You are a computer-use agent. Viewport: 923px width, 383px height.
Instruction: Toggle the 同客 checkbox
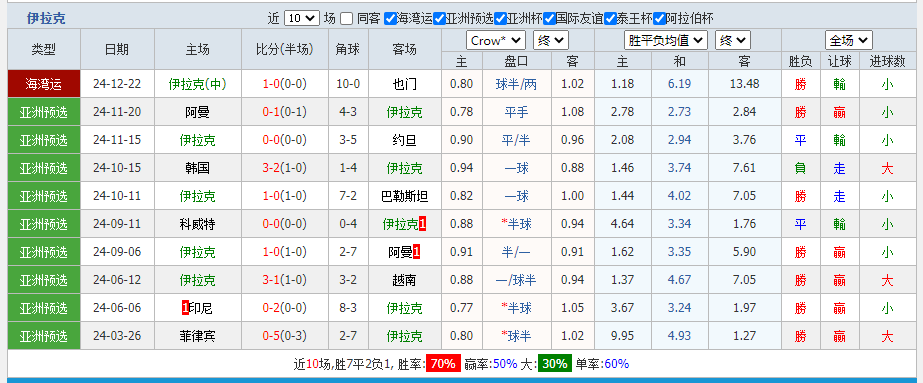[x=346, y=18]
